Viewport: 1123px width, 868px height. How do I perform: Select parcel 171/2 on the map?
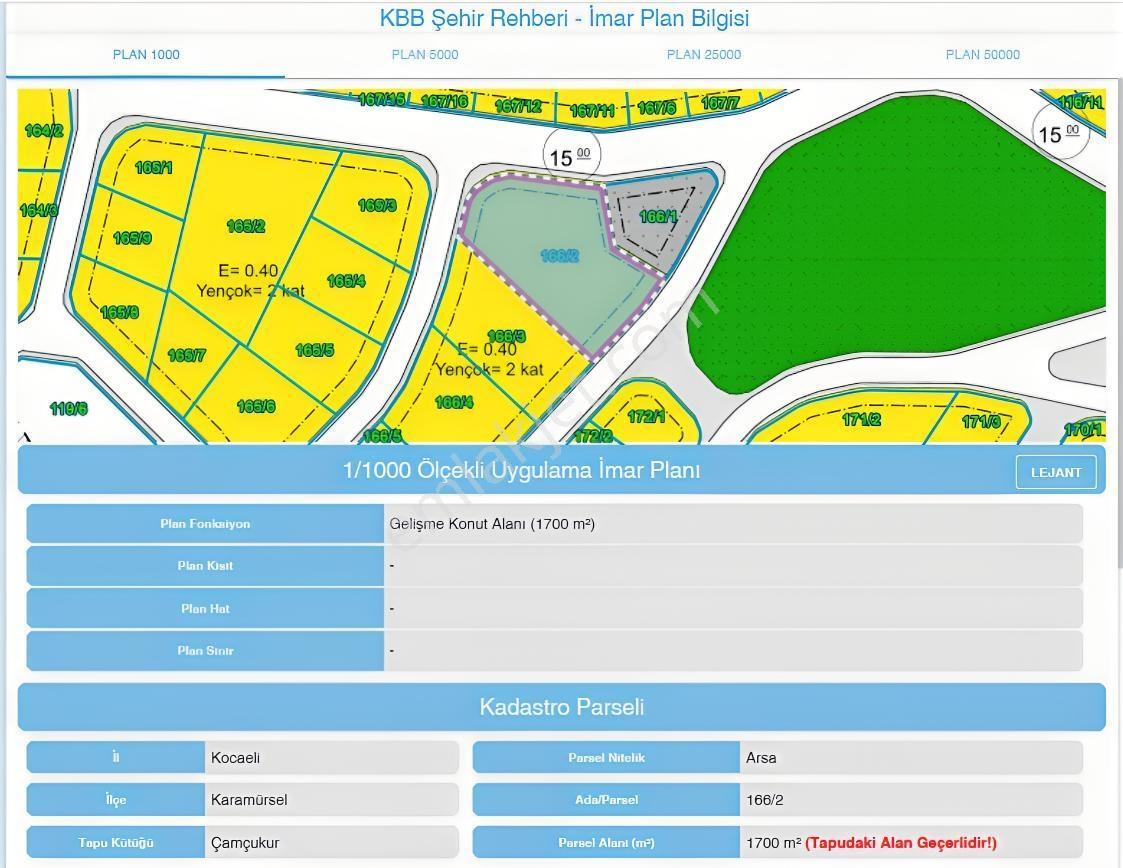[x=861, y=419]
